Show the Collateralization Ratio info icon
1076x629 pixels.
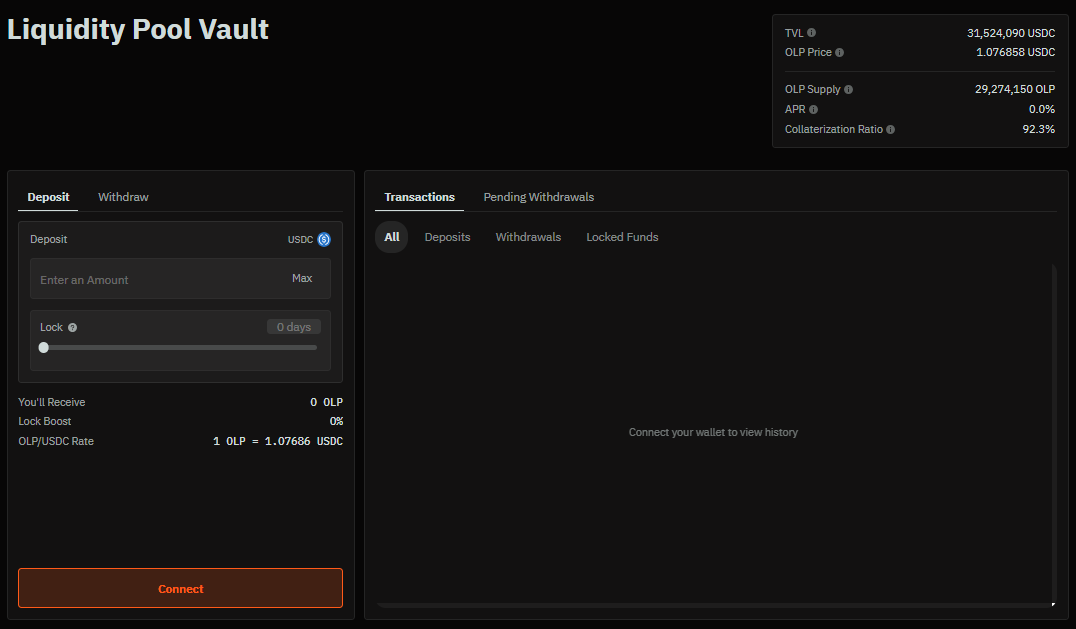890,129
